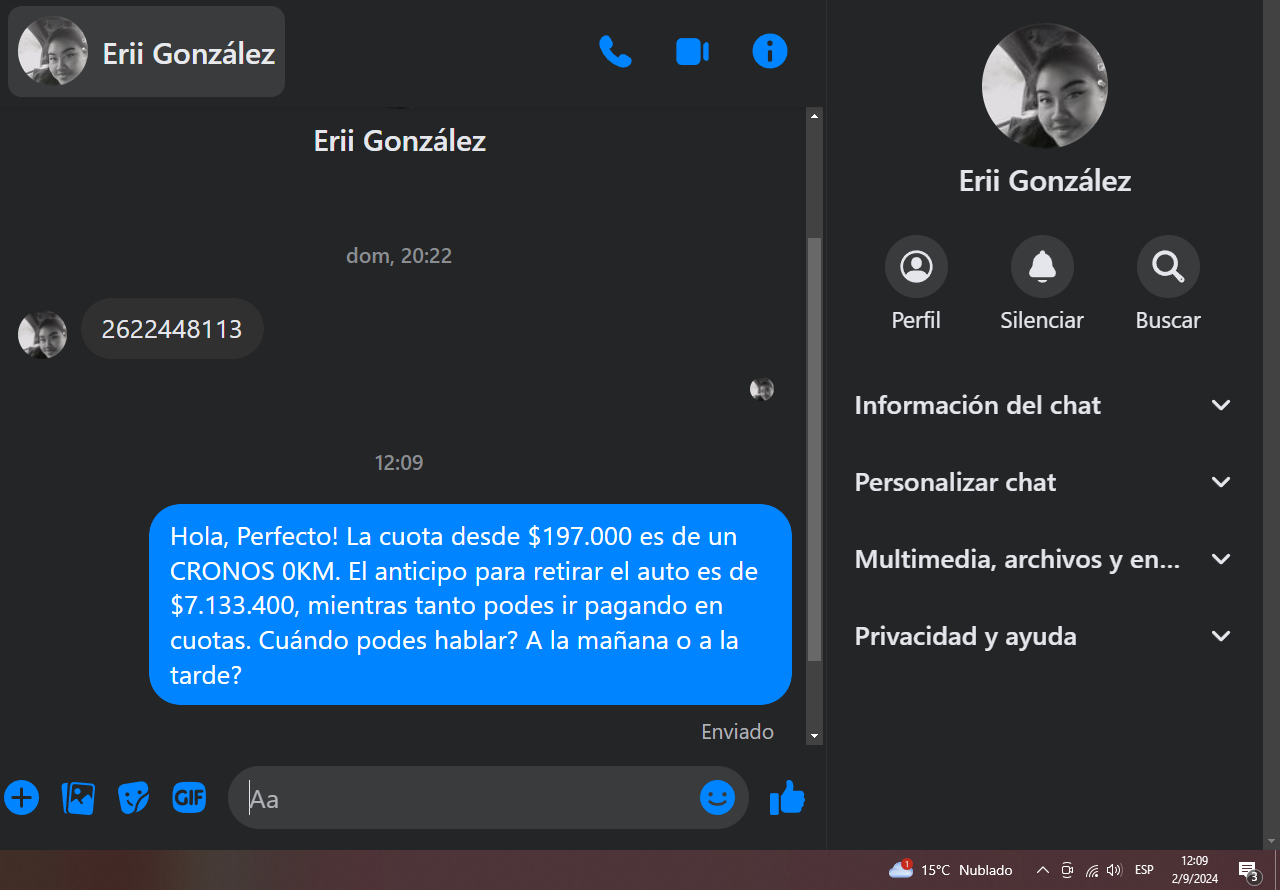Click the chat scrollbar down arrow
Image resolution: width=1280 pixels, height=890 pixels.
pos(815,736)
